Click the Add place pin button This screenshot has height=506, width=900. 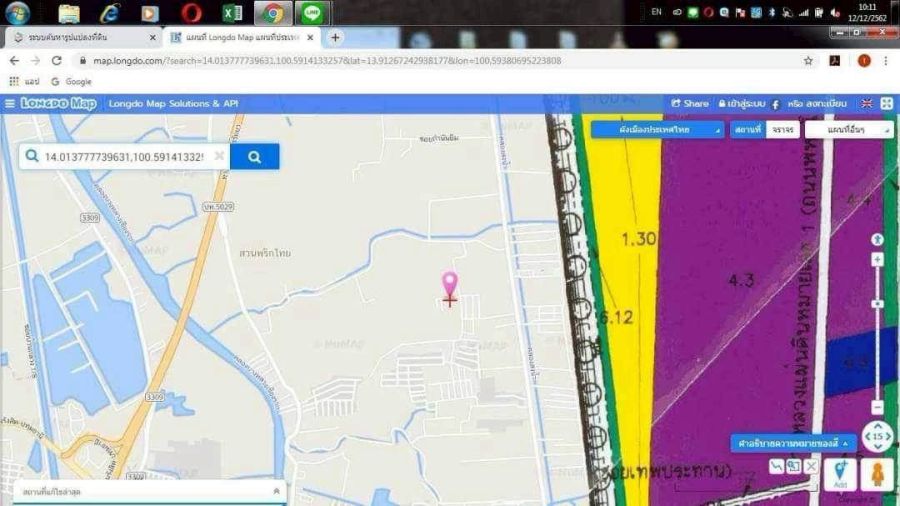(840, 474)
